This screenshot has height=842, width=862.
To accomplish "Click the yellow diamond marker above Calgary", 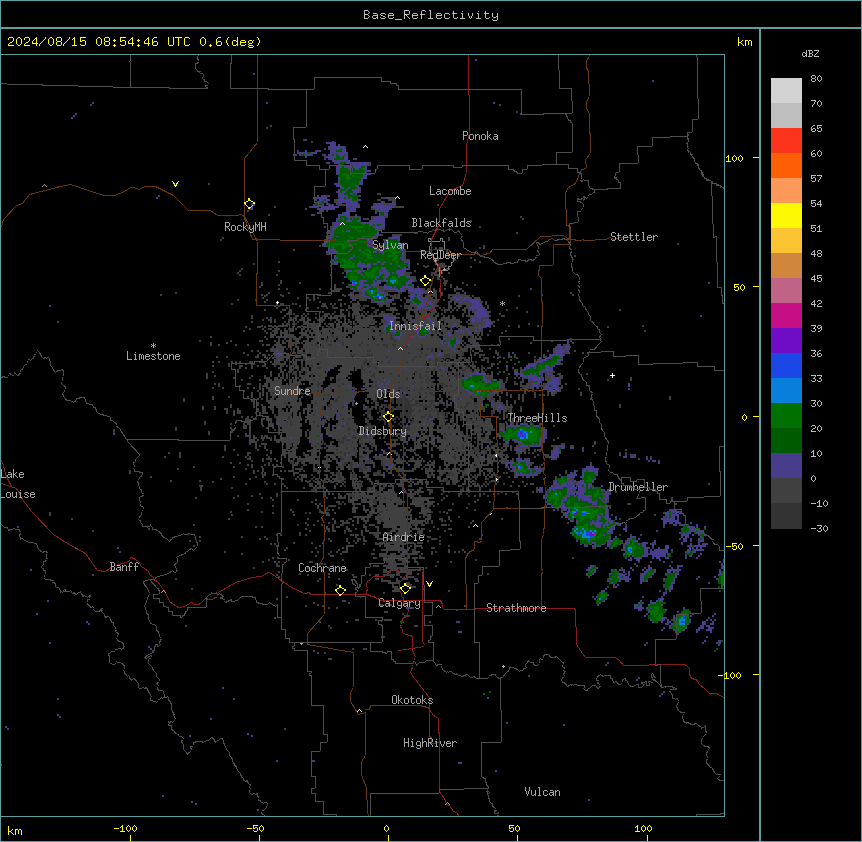I will [x=405, y=589].
